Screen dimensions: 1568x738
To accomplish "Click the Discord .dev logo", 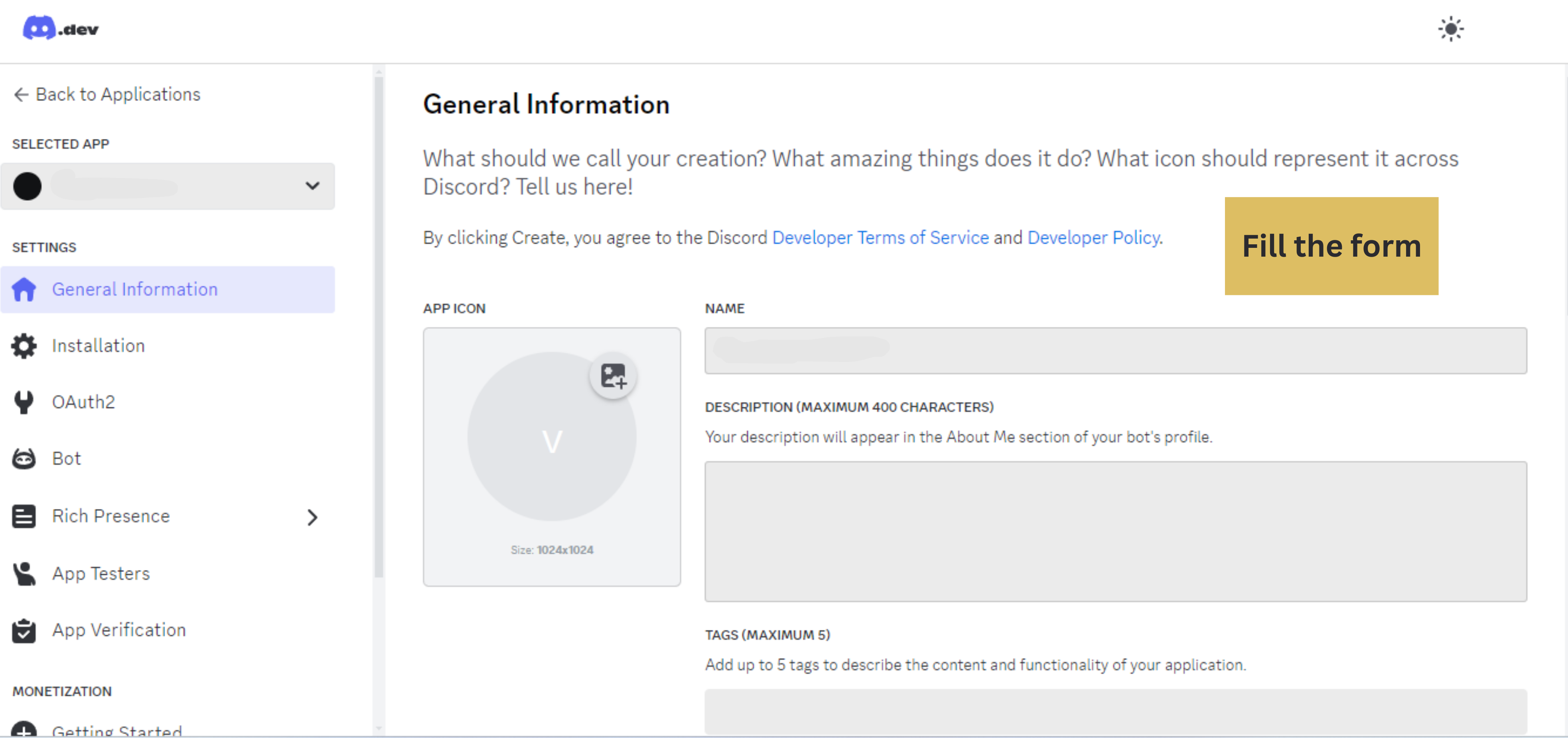I will [60, 28].
